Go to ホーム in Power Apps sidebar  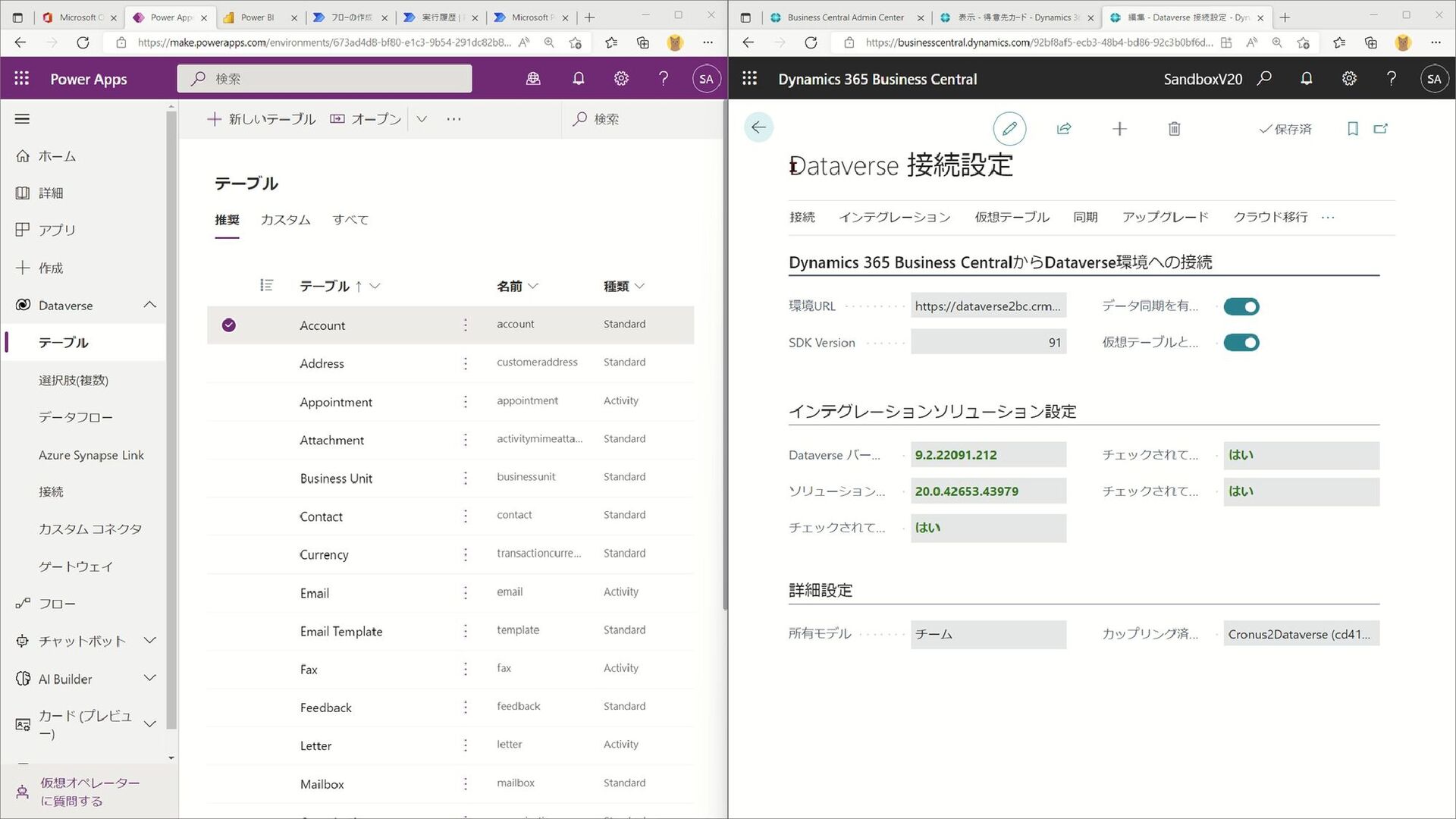click(x=57, y=156)
